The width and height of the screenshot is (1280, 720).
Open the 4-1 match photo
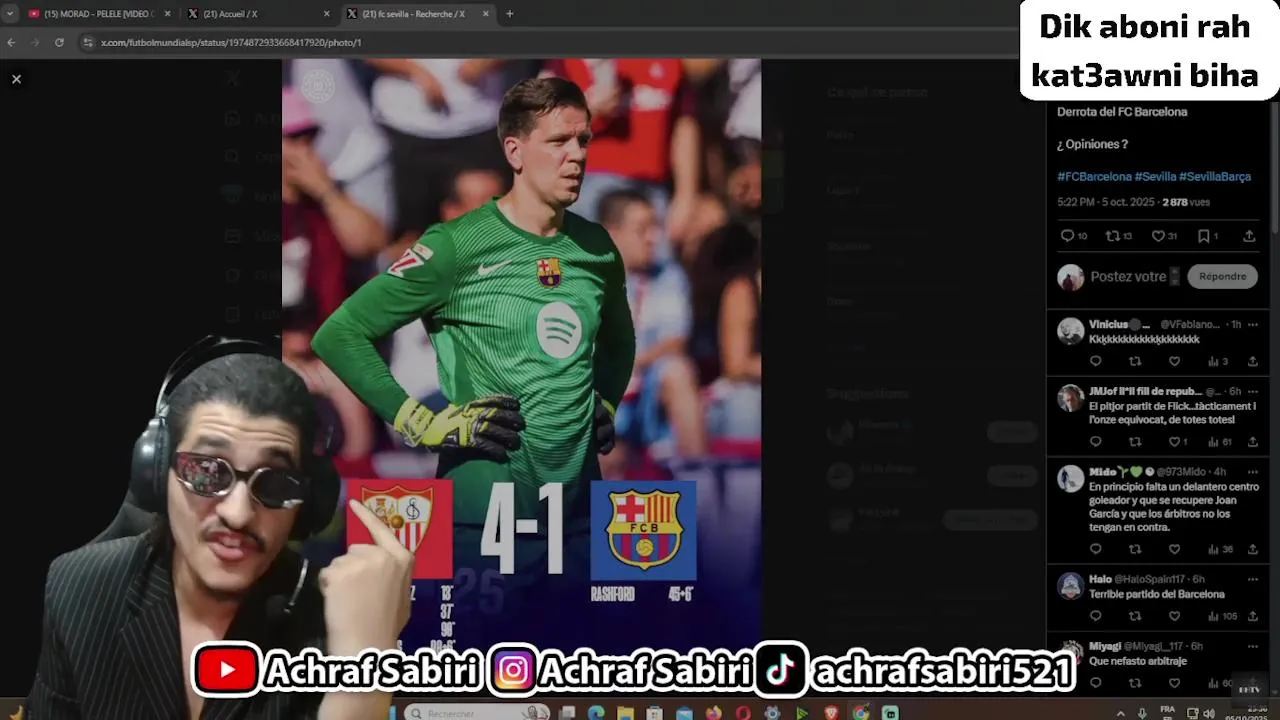(x=521, y=360)
